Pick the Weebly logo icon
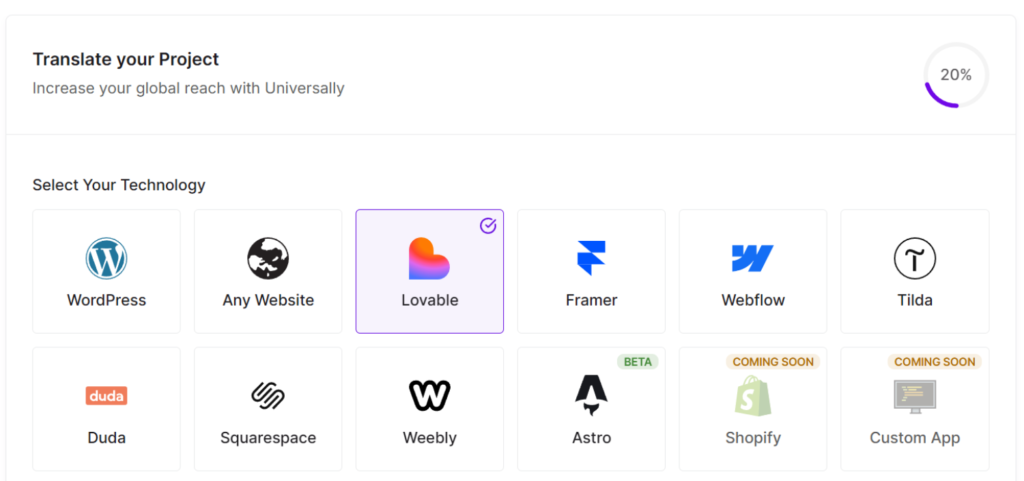Viewport: 1024px width, 481px height. [429, 396]
